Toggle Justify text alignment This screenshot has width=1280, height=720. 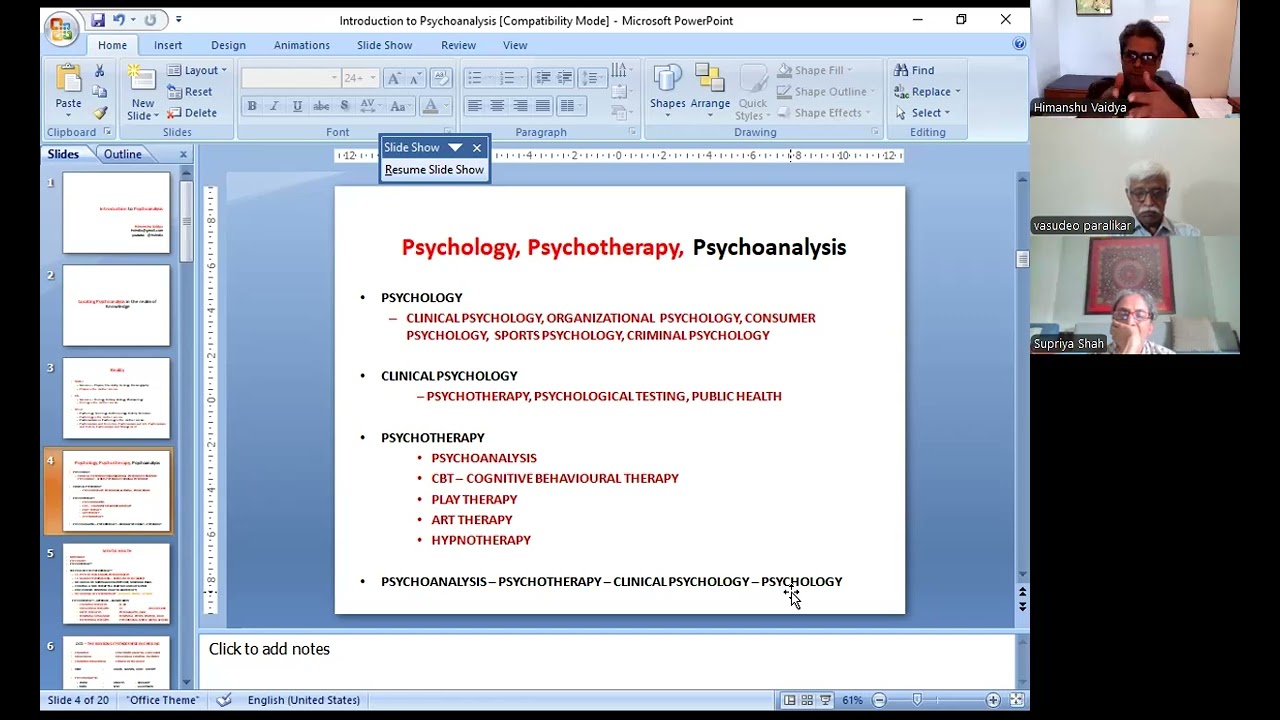click(543, 106)
